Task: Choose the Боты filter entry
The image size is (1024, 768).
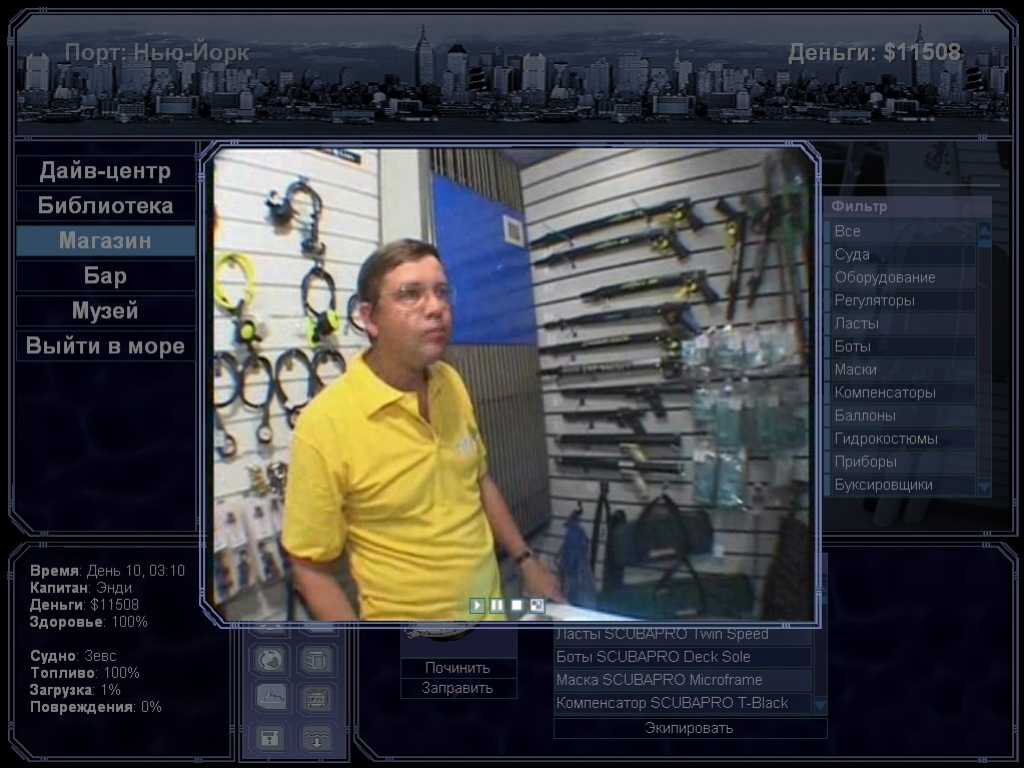Action: [904, 346]
